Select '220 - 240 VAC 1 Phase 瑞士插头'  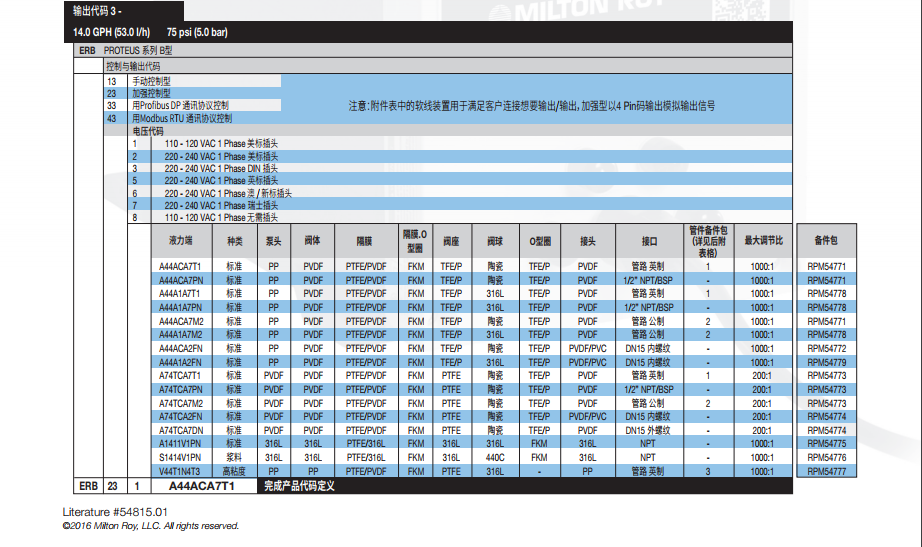click(x=221, y=205)
